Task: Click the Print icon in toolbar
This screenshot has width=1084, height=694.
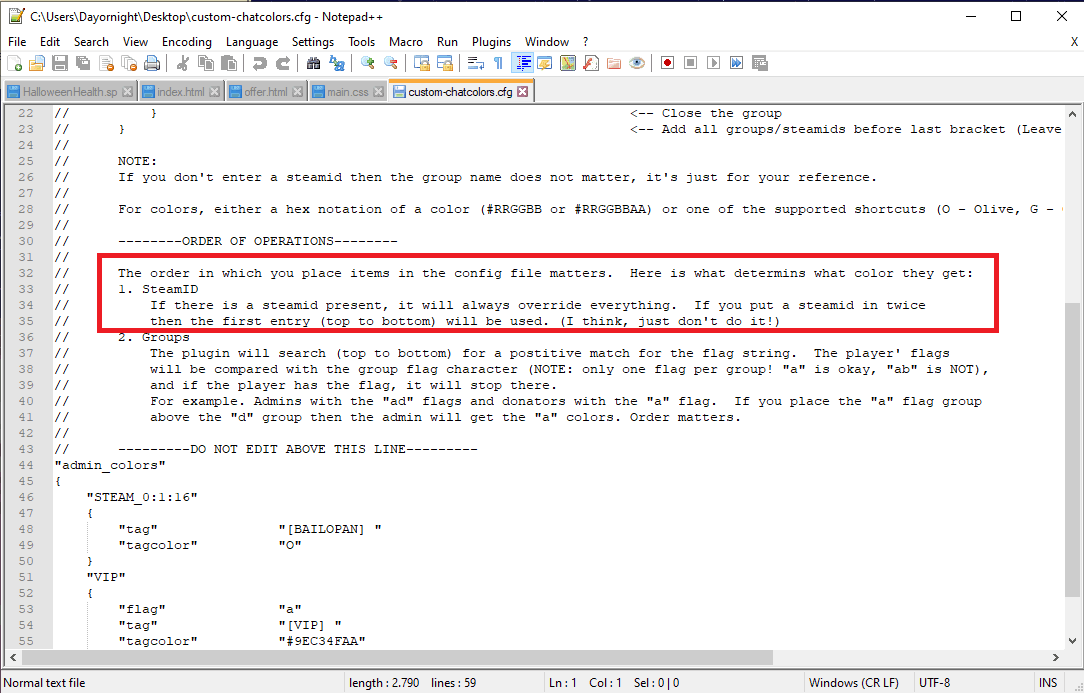Action: click(152, 63)
